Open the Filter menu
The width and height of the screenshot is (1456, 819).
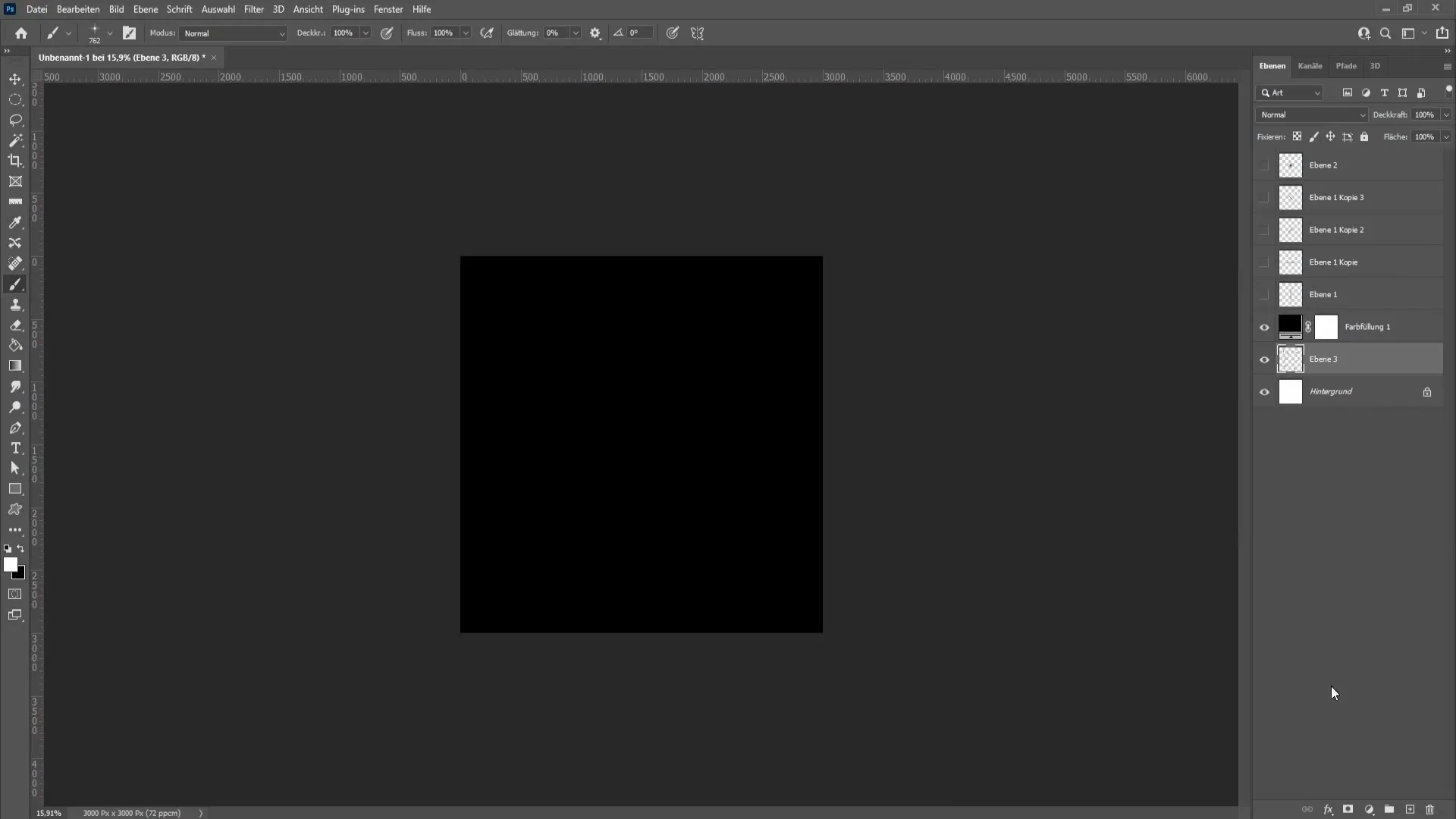click(254, 9)
